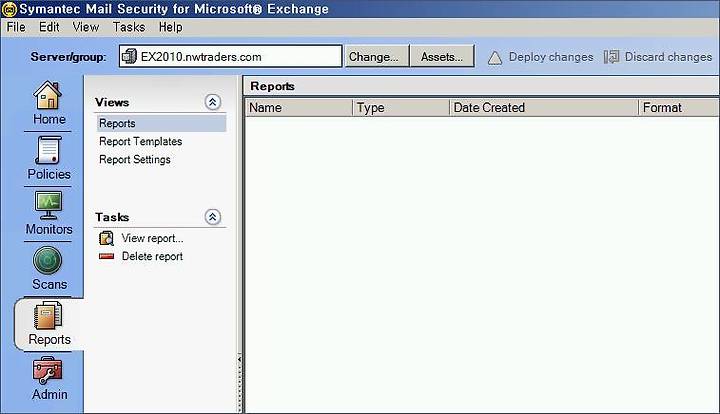The width and height of the screenshot is (720, 414).
Task: Collapse the side pane with the splitter arrow
Action: (239, 360)
